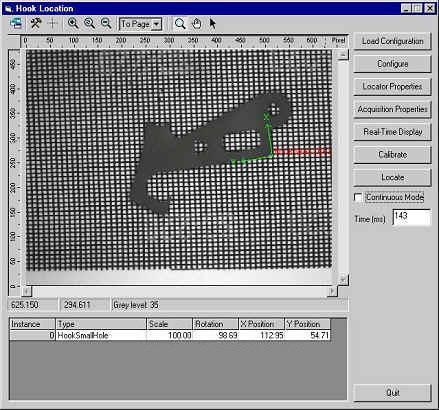Open Locator Properties
439x410 pixels.
392,87
